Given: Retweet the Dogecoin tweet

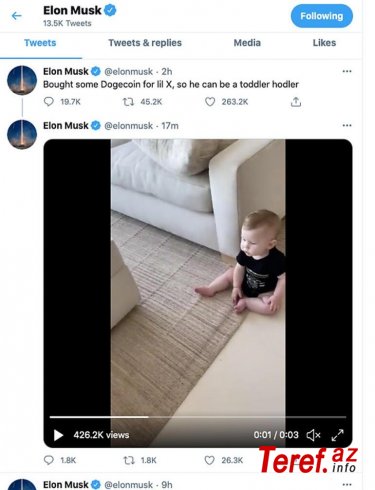Looking at the screenshot, I should pos(128,102).
